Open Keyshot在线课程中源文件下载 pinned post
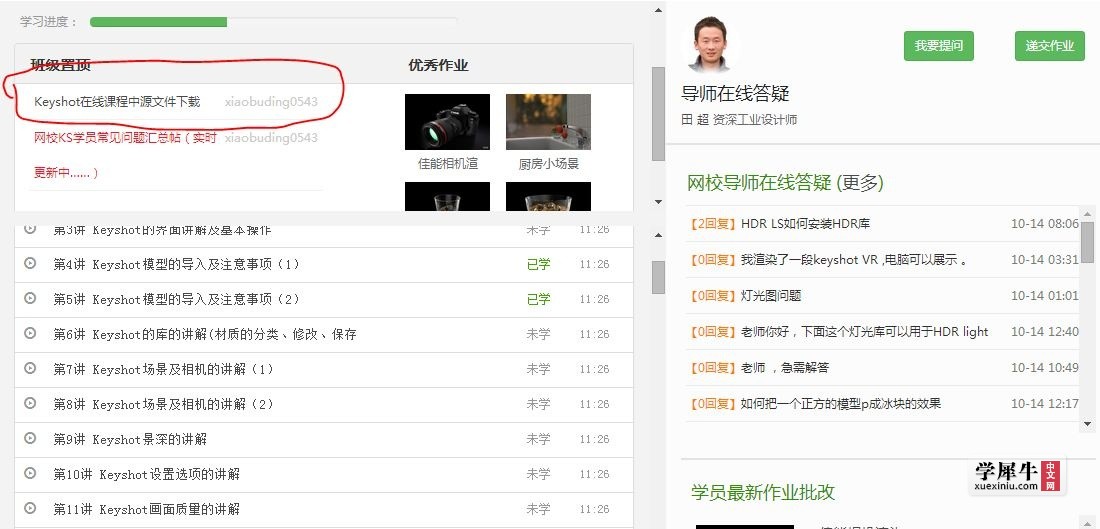The height and width of the screenshot is (529, 1100). pyautogui.click(x=117, y=102)
